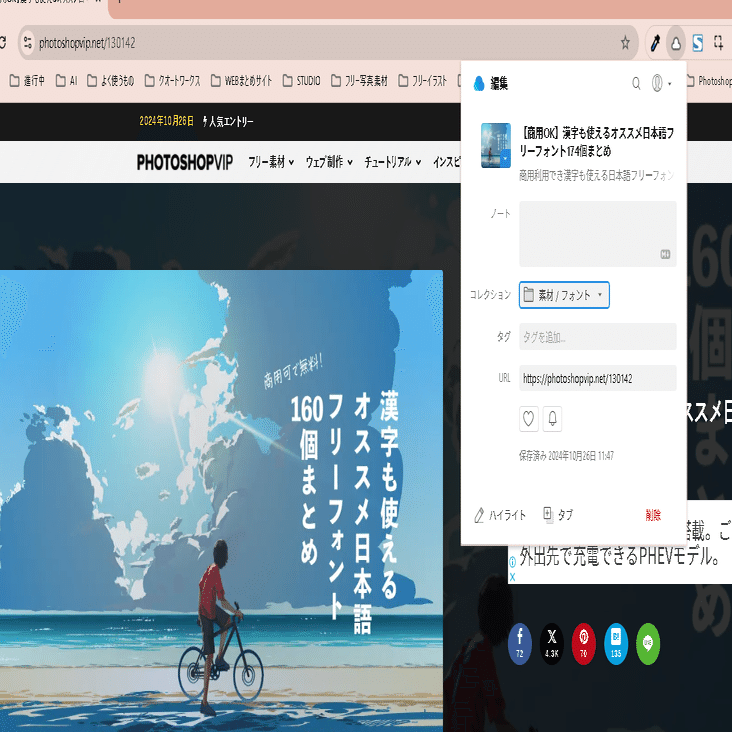This screenshot has height=732, width=732.
Task: Click inside the ノート text area
Action: [598, 234]
